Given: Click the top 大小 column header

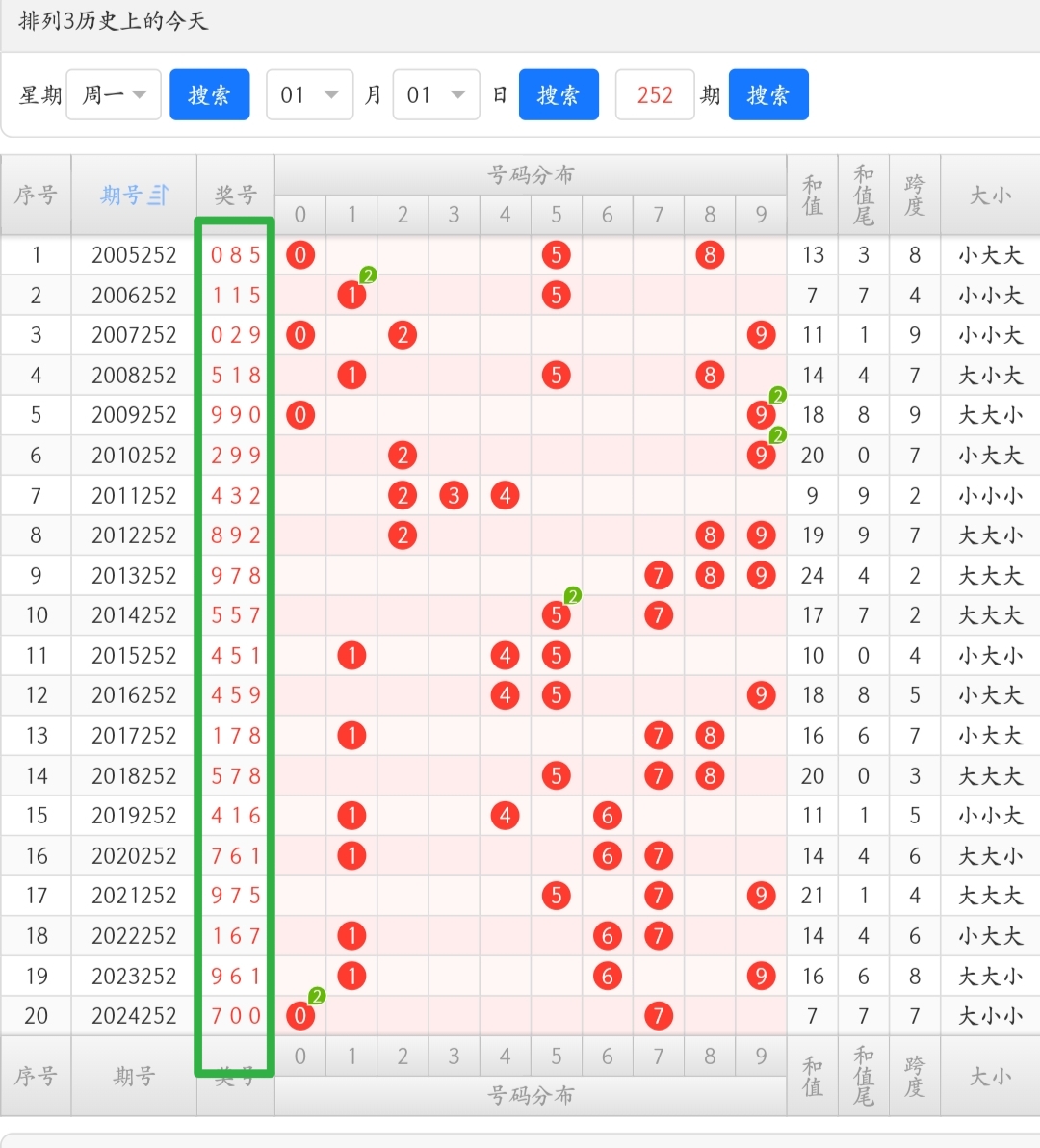Looking at the screenshot, I should [x=990, y=195].
